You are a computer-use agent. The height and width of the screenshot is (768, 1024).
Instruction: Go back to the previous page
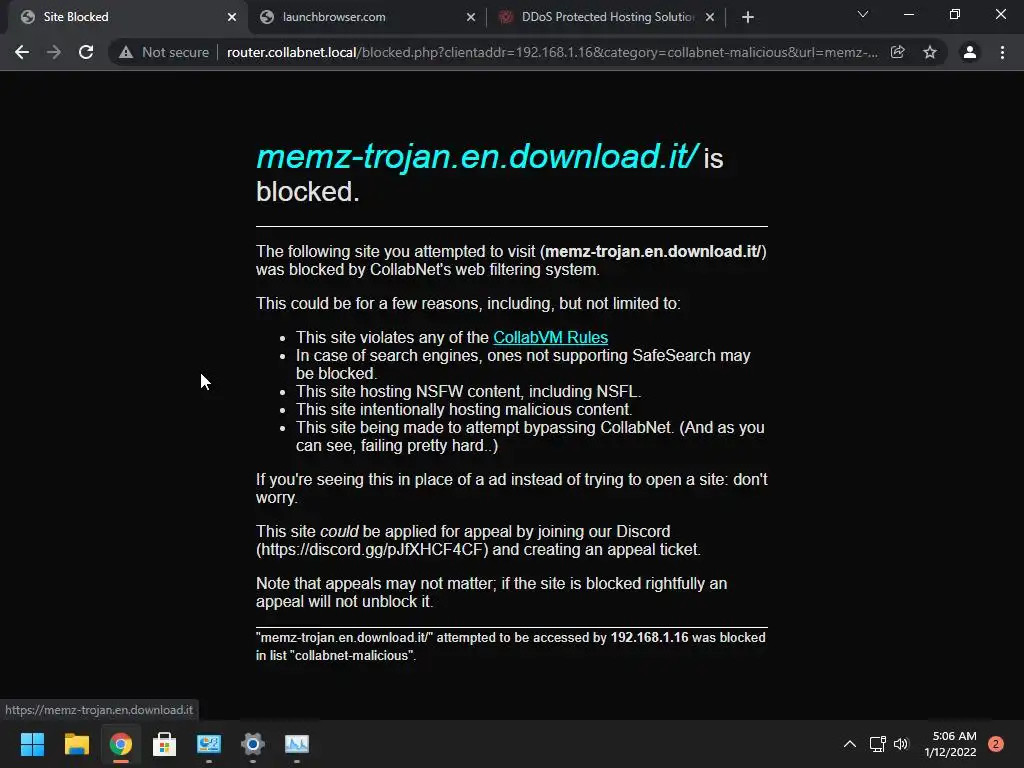(22, 52)
